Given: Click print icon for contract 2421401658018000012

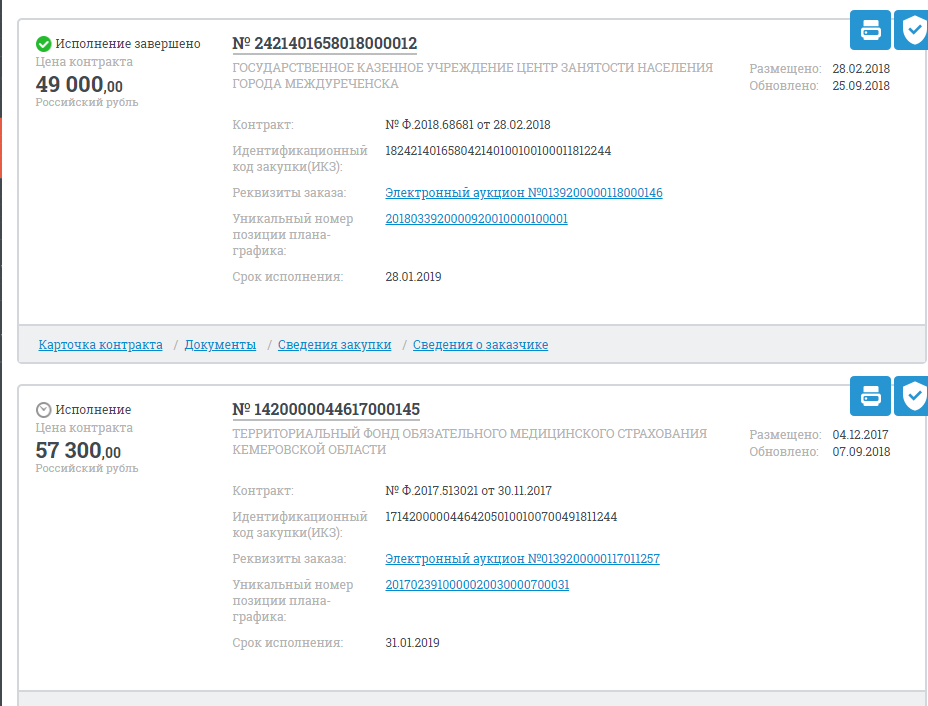Looking at the screenshot, I should (870, 31).
